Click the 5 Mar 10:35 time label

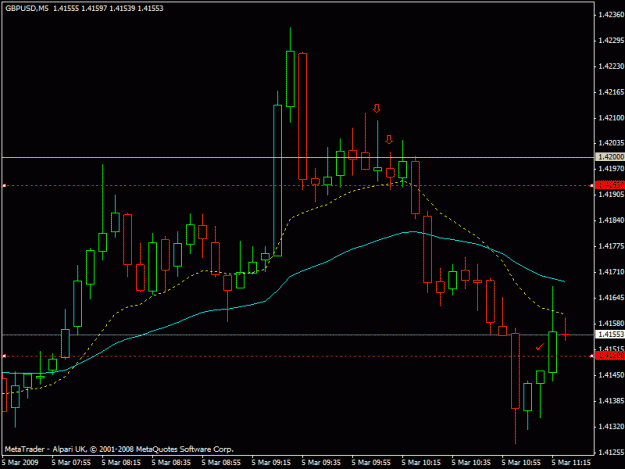click(471, 463)
